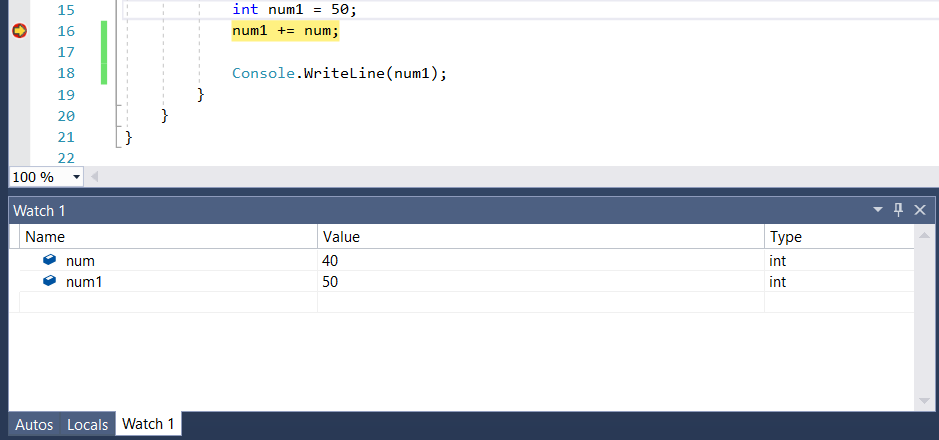This screenshot has height=440, width=939.
Task: Click line number 22 in the gutter
Action: pos(66,158)
